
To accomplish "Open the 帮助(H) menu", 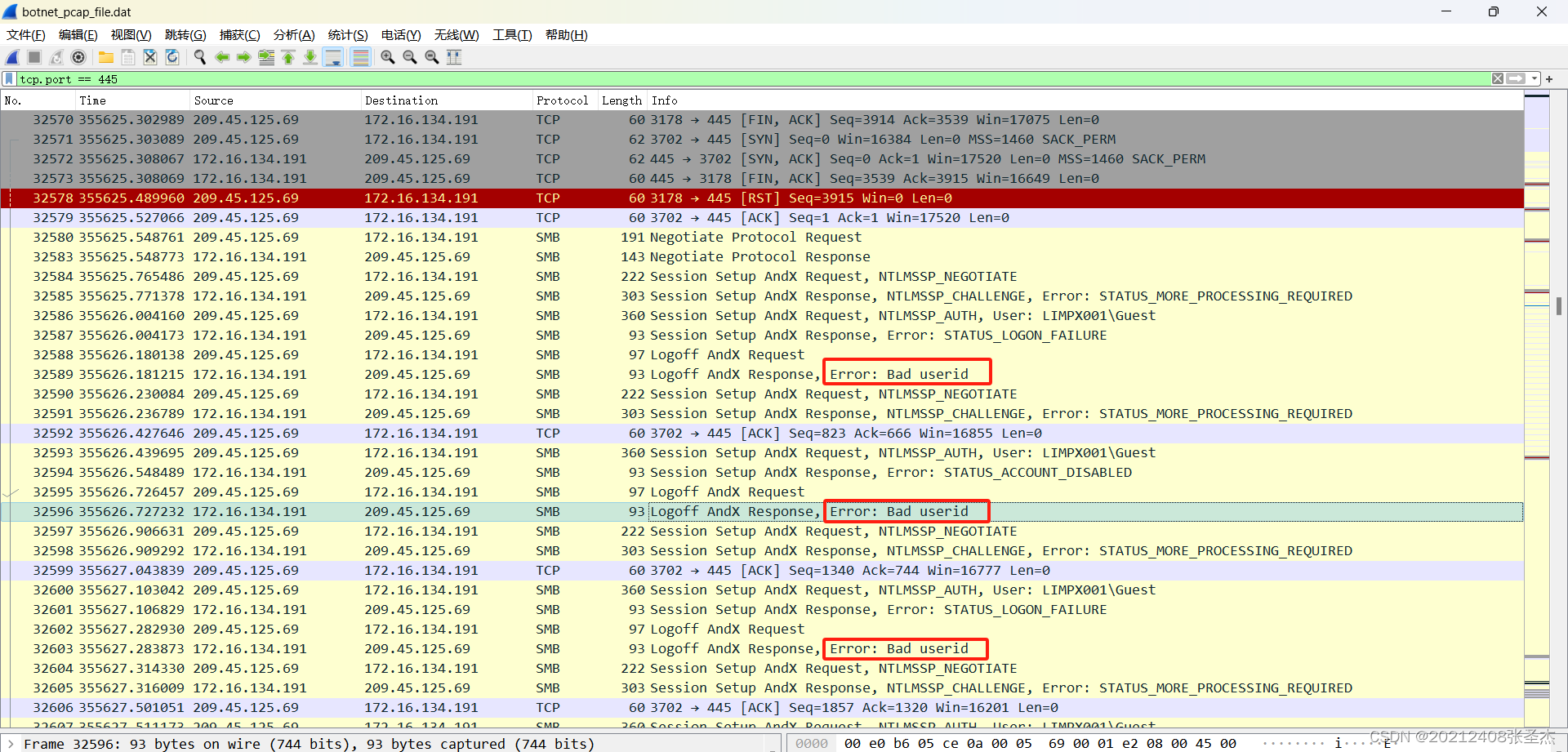I will point(567,35).
